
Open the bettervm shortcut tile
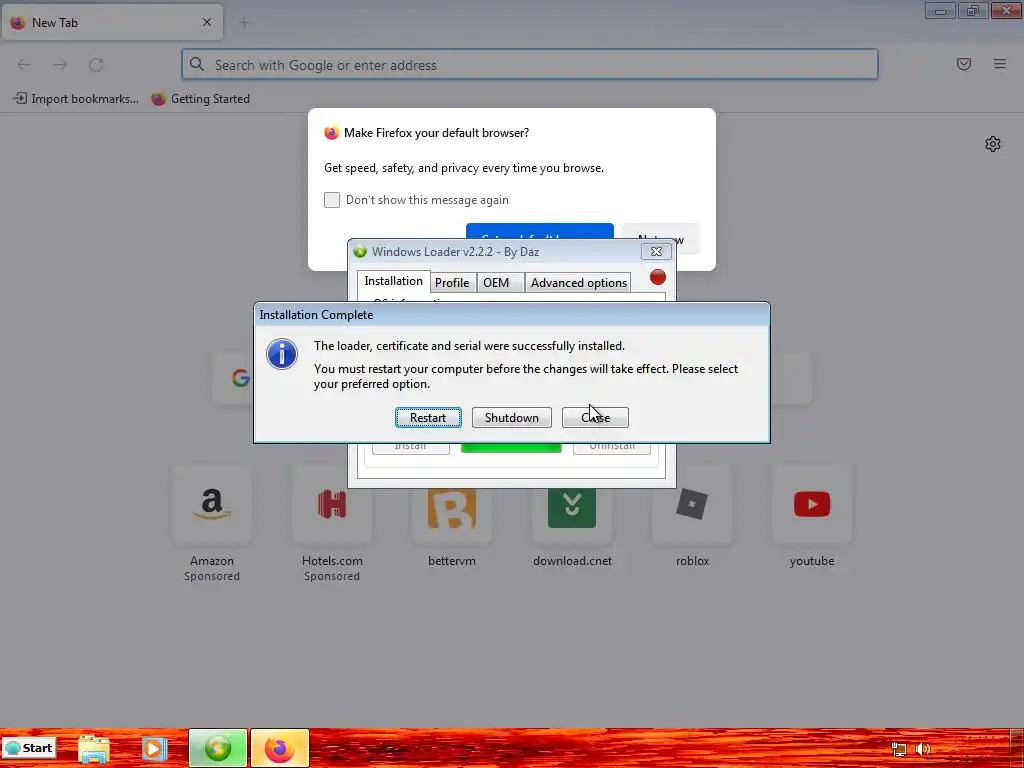452,508
